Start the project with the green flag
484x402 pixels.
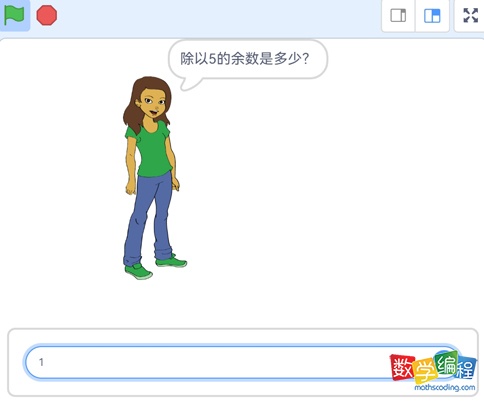click(14, 15)
